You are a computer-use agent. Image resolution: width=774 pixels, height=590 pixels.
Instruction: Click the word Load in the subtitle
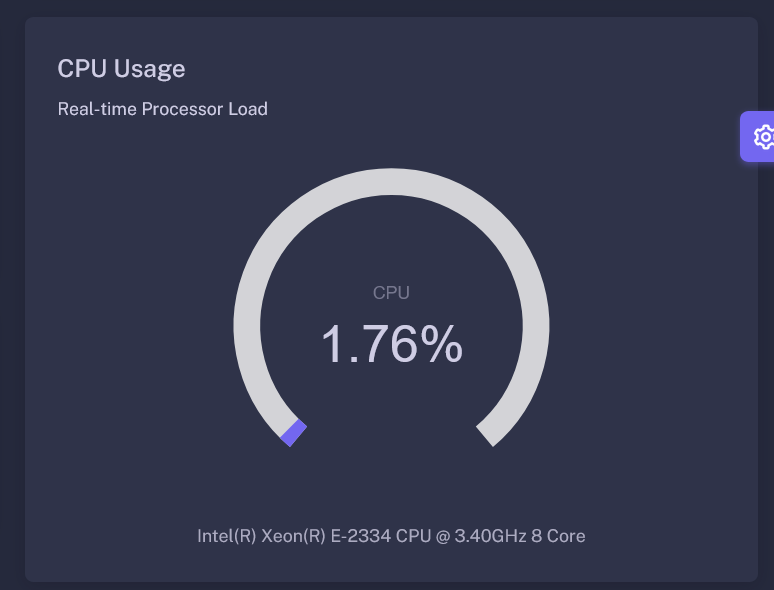coord(248,109)
